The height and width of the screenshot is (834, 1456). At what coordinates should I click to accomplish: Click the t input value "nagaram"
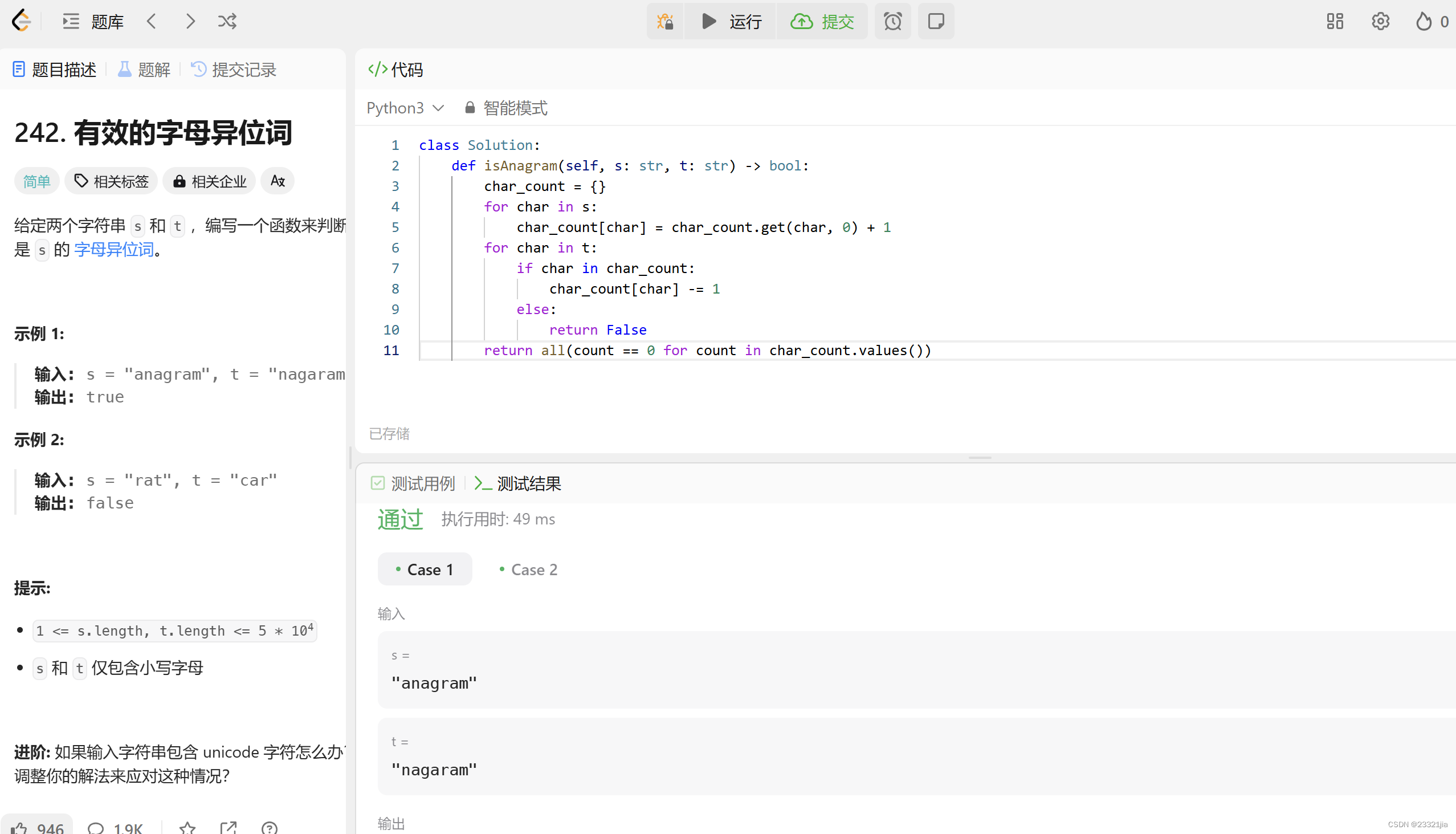434,769
